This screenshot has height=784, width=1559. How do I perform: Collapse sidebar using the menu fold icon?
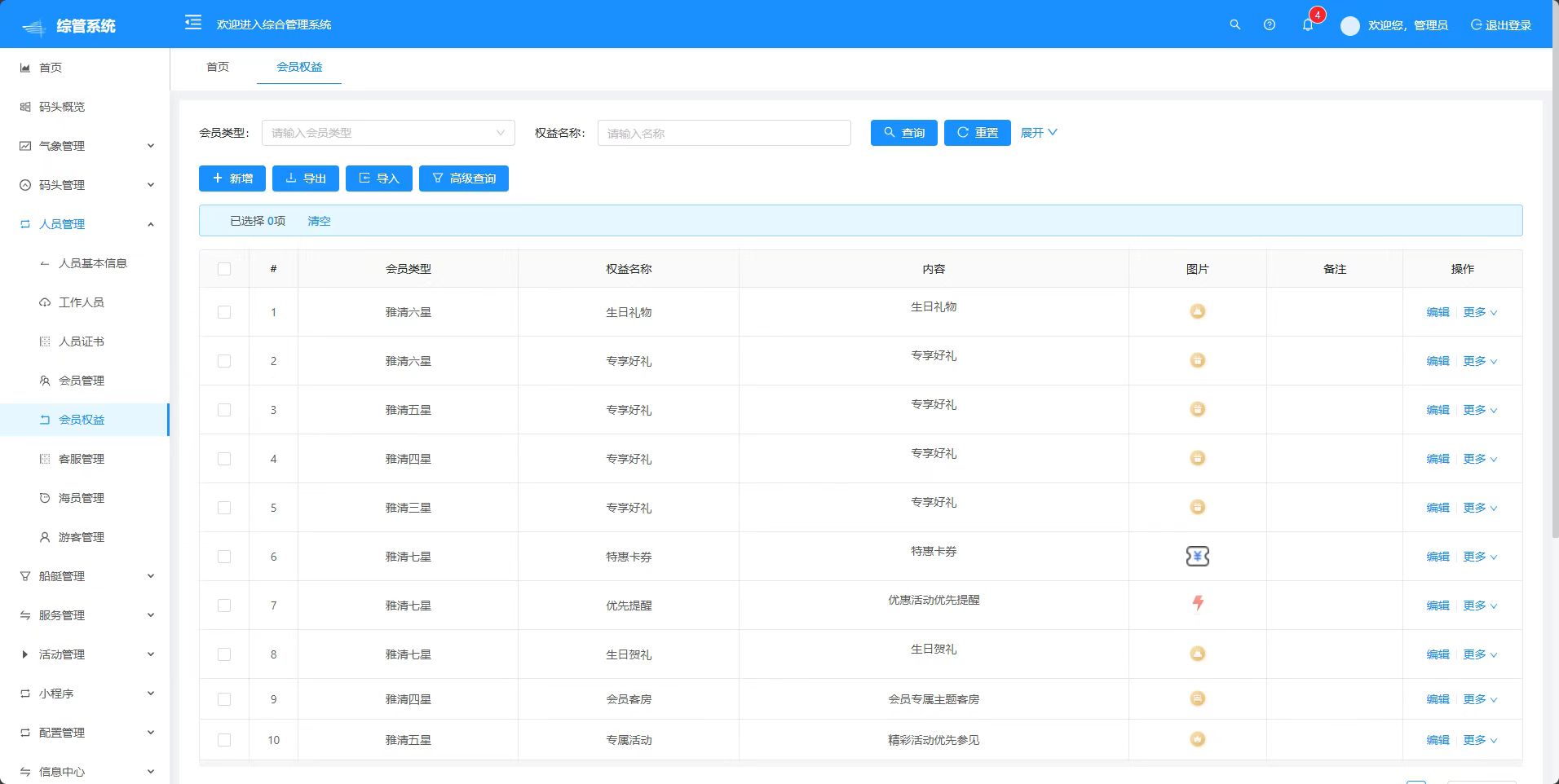point(193,23)
